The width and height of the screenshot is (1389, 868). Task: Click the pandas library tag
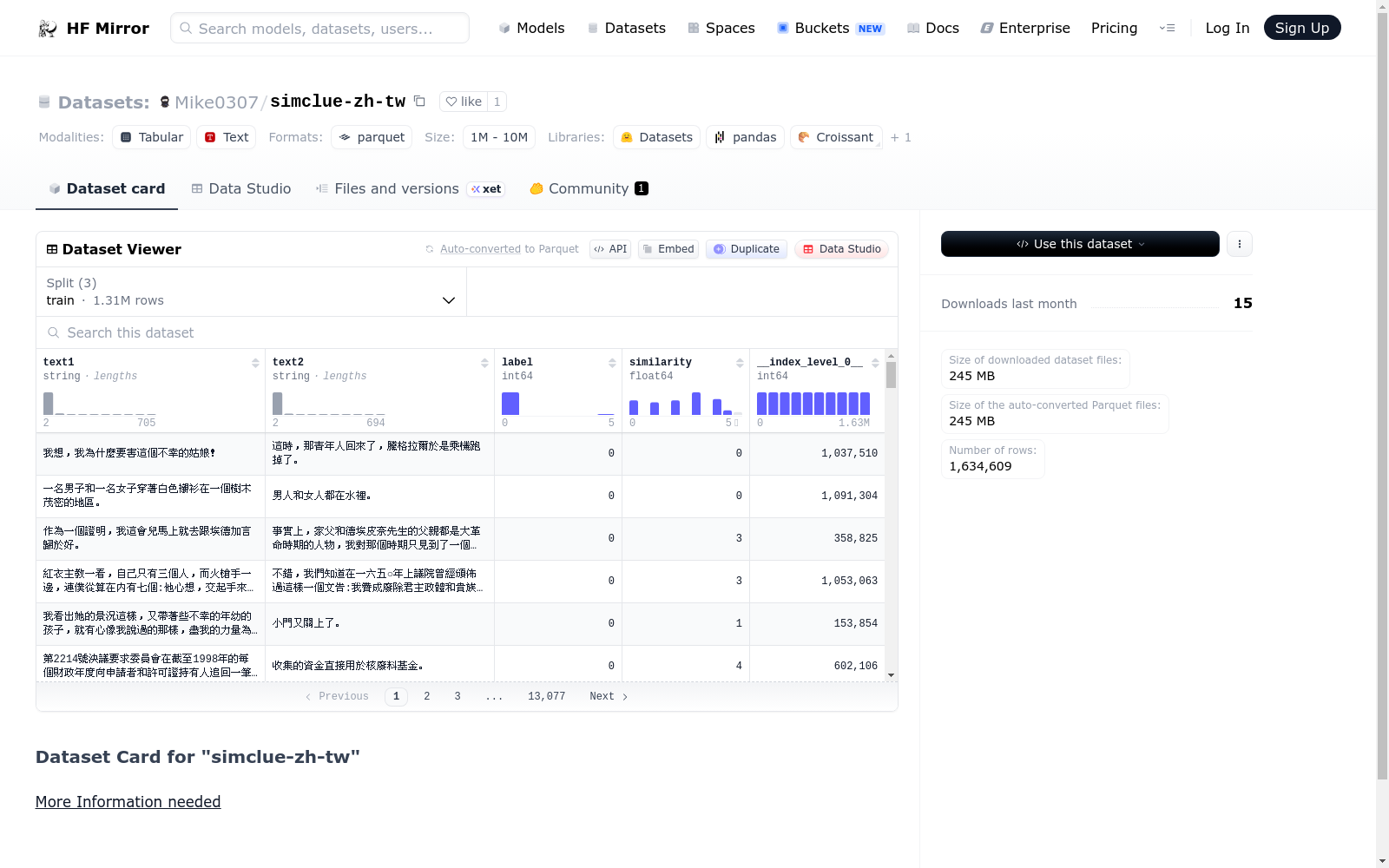pos(746,137)
